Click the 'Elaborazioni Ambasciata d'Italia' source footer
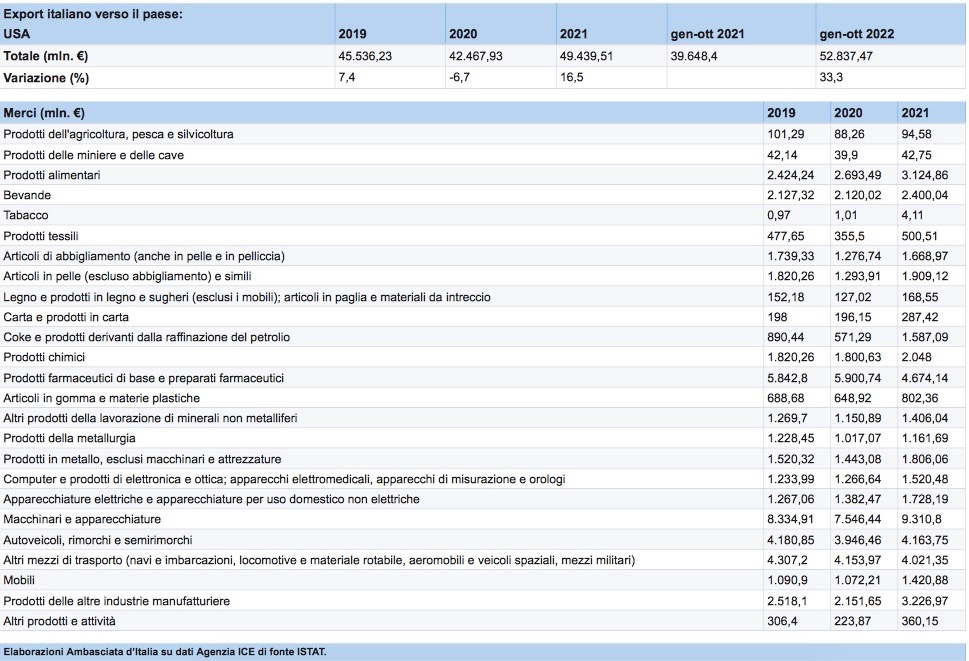 pyautogui.click(x=165, y=652)
